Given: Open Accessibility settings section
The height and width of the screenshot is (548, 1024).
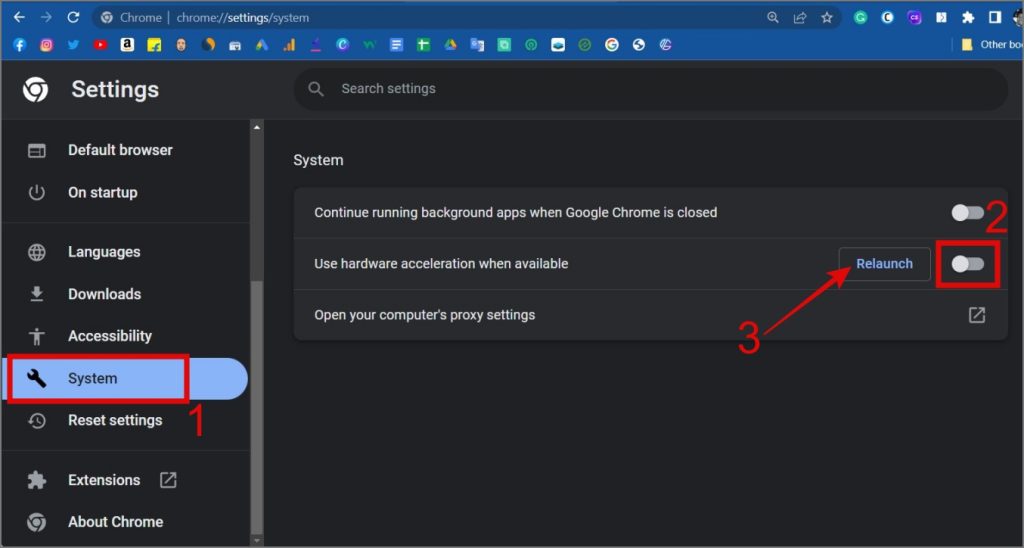Looking at the screenshot, I should [109, 336].
